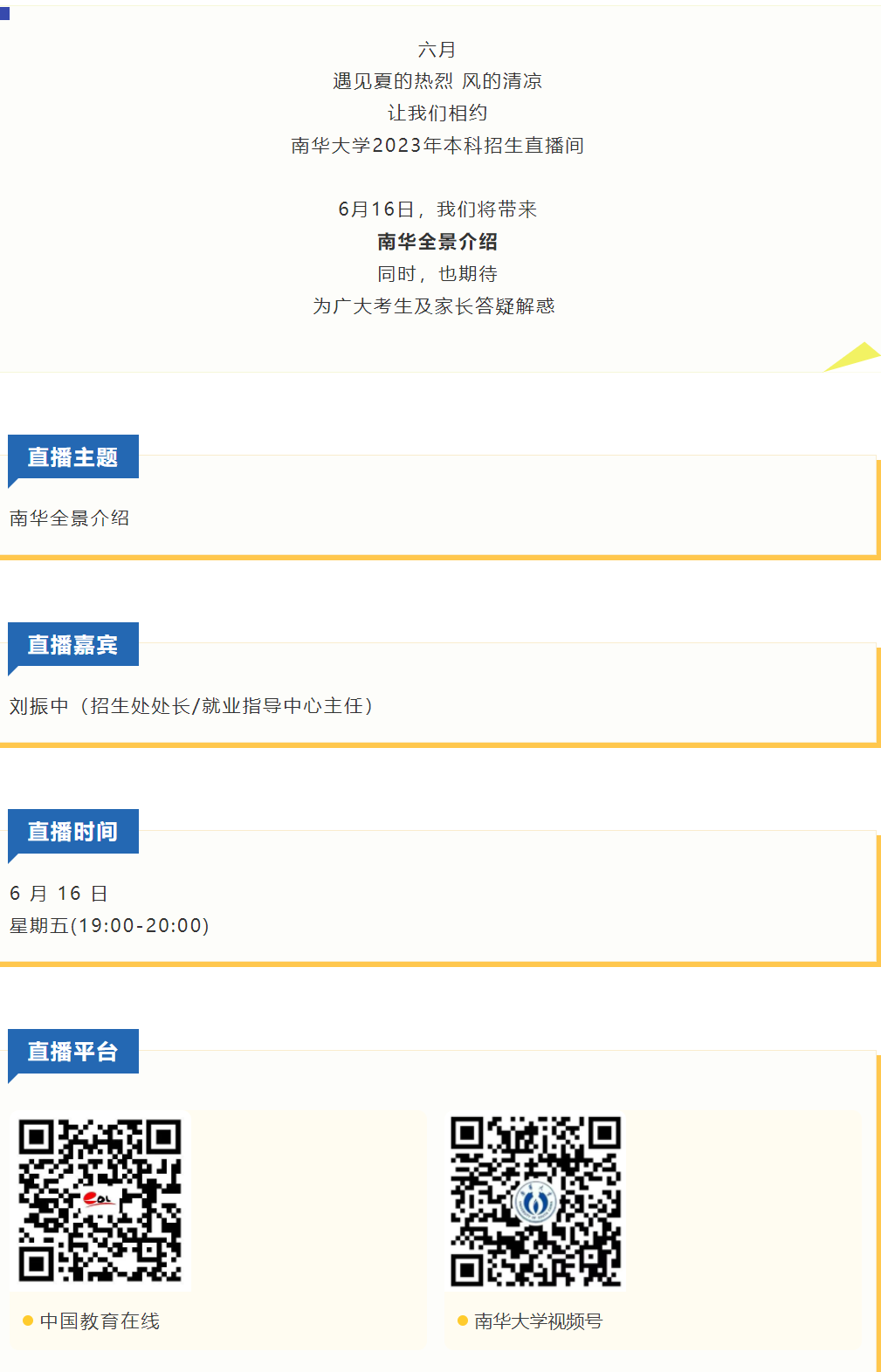Image resolution: width=881 pixels, height=1372 pixels.
Task: Click the university emblem in right QR code
Action: tap(535, 1203)
